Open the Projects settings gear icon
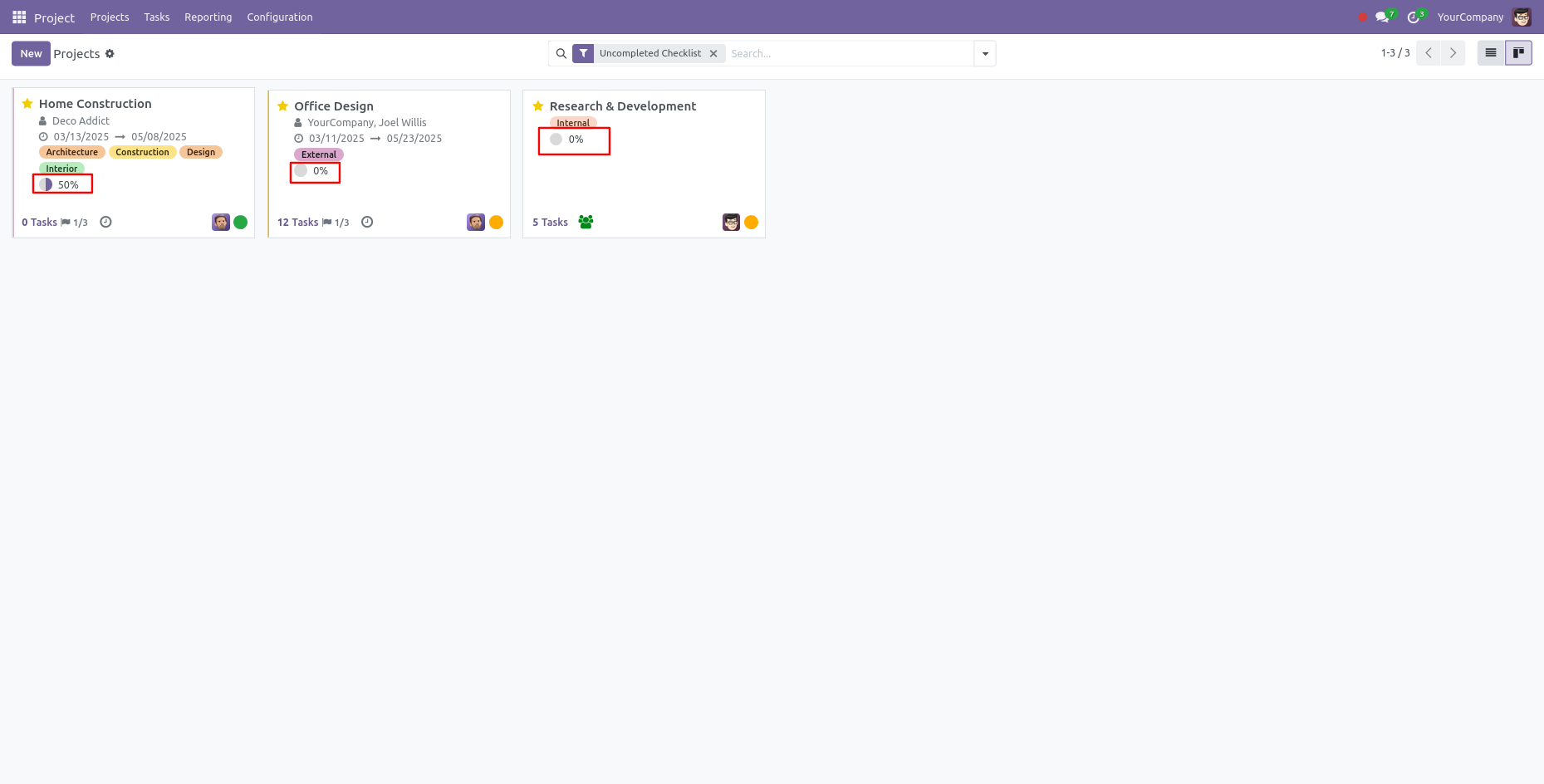Viewport: 1544px width, 784px height. [110, 54]
